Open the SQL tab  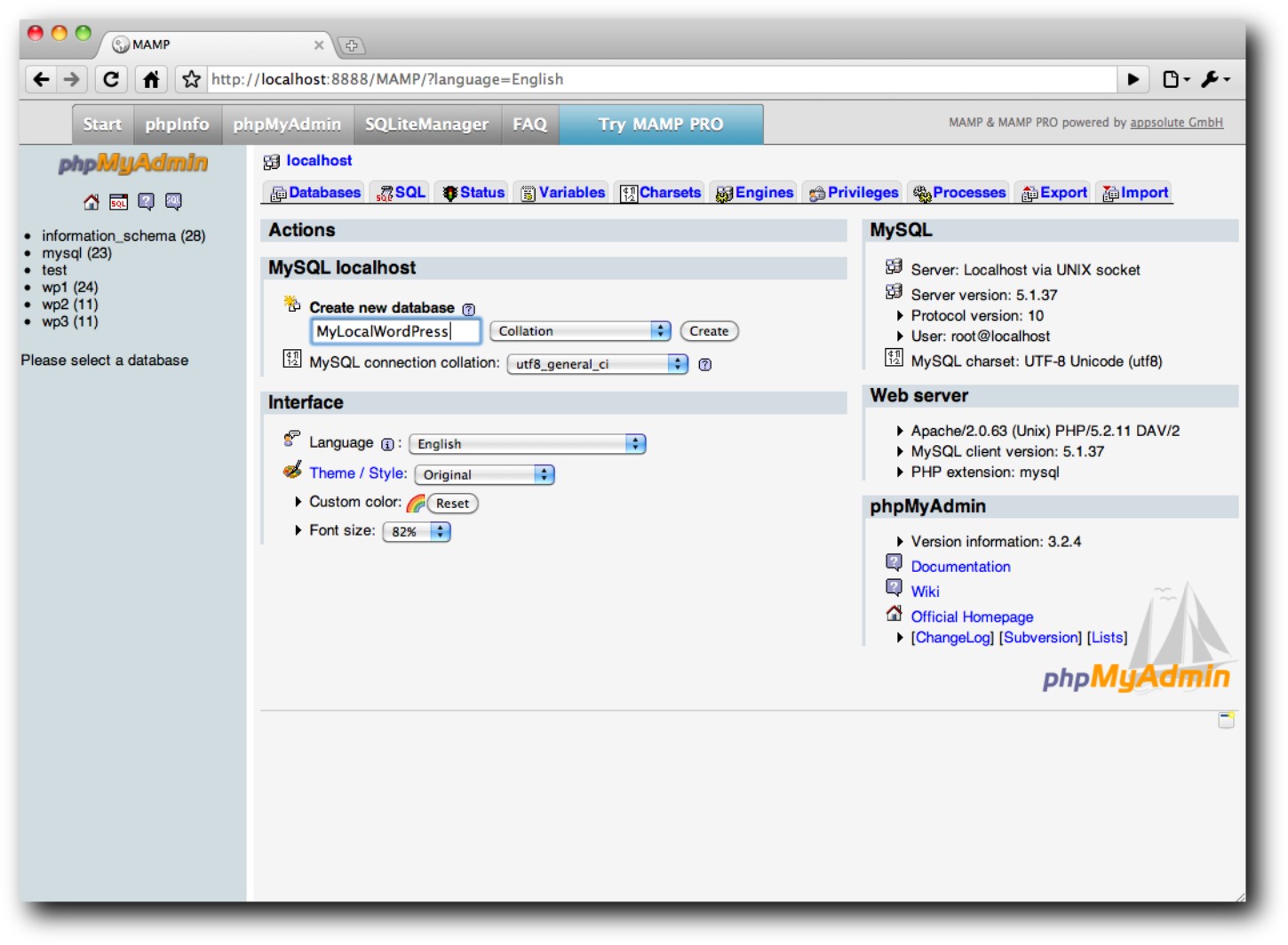click(x=402, y=193)
